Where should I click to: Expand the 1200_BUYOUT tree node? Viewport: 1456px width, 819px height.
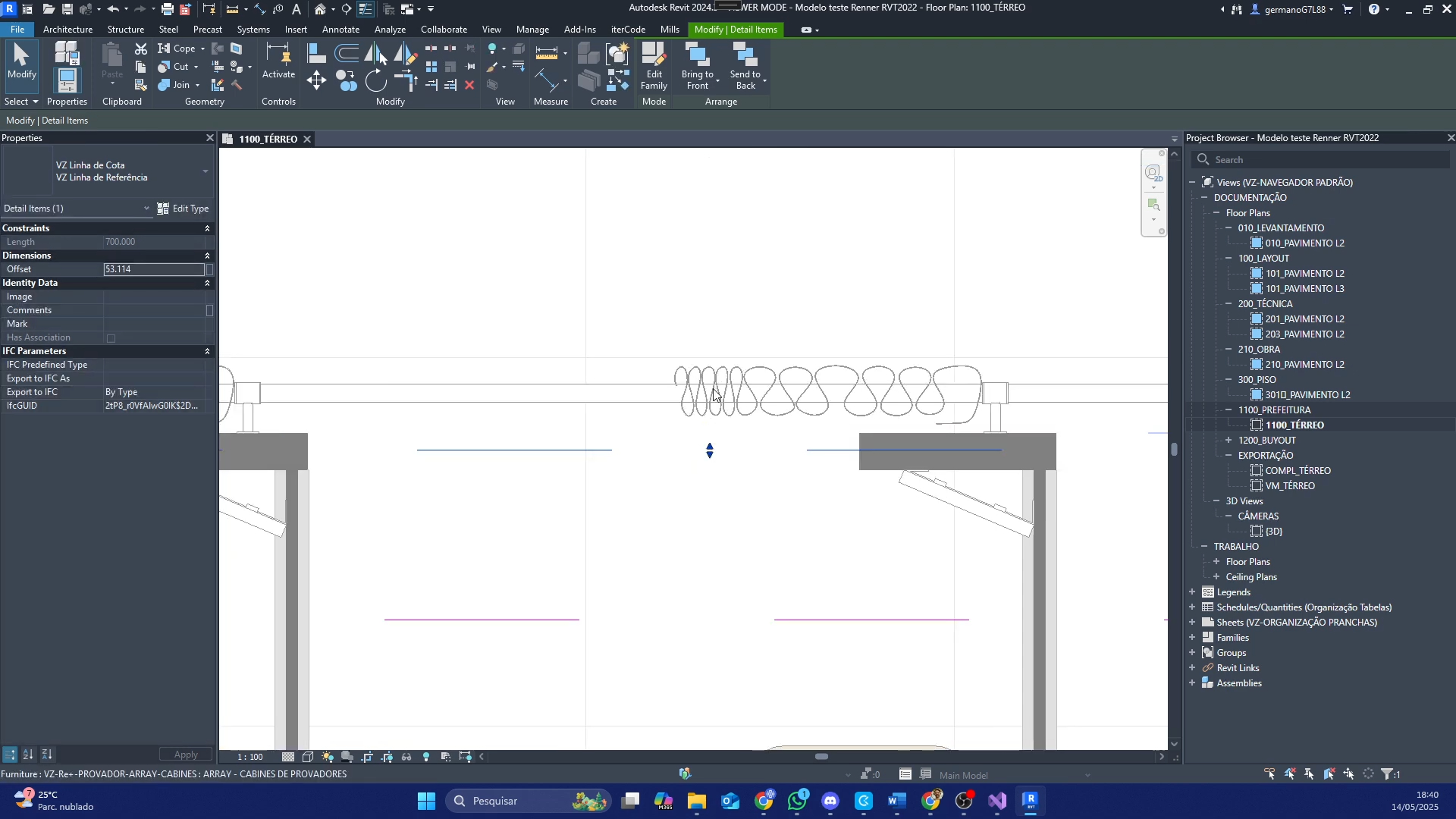pos(1228,441)
